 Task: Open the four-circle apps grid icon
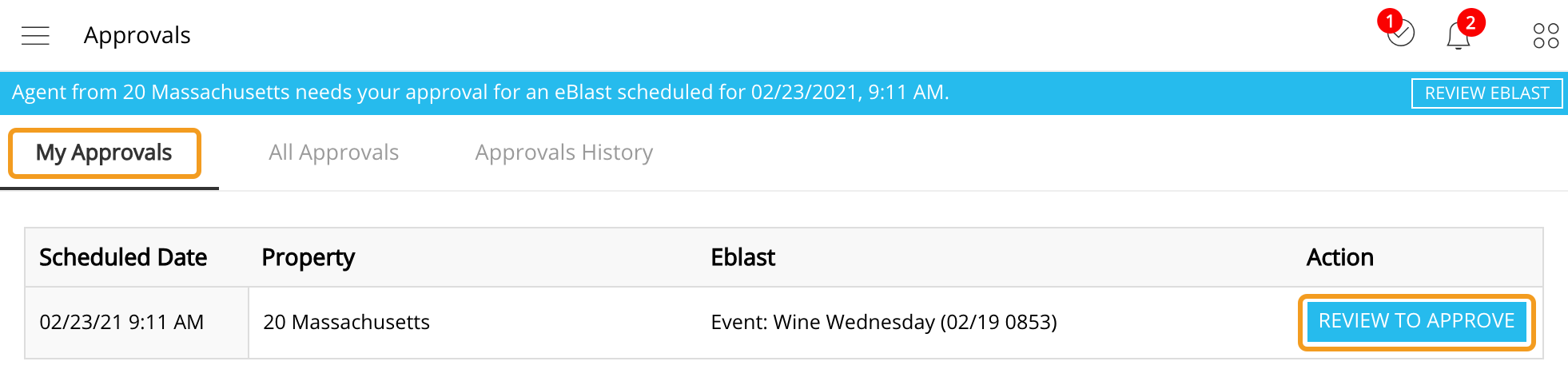[1546, 36]
